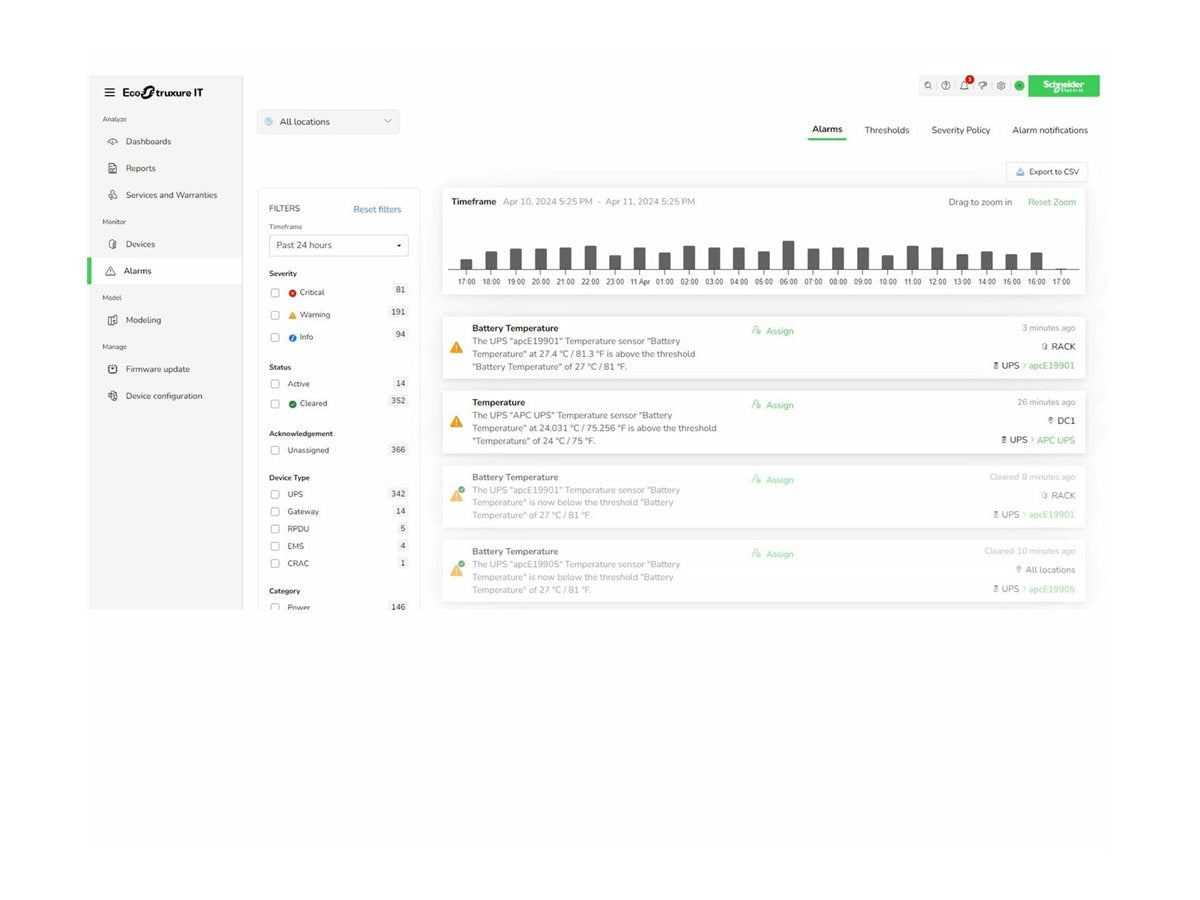This screenshot has height=900, width=1200.
Task: Select Reports in the Analyze section
Action: (139, 168)
